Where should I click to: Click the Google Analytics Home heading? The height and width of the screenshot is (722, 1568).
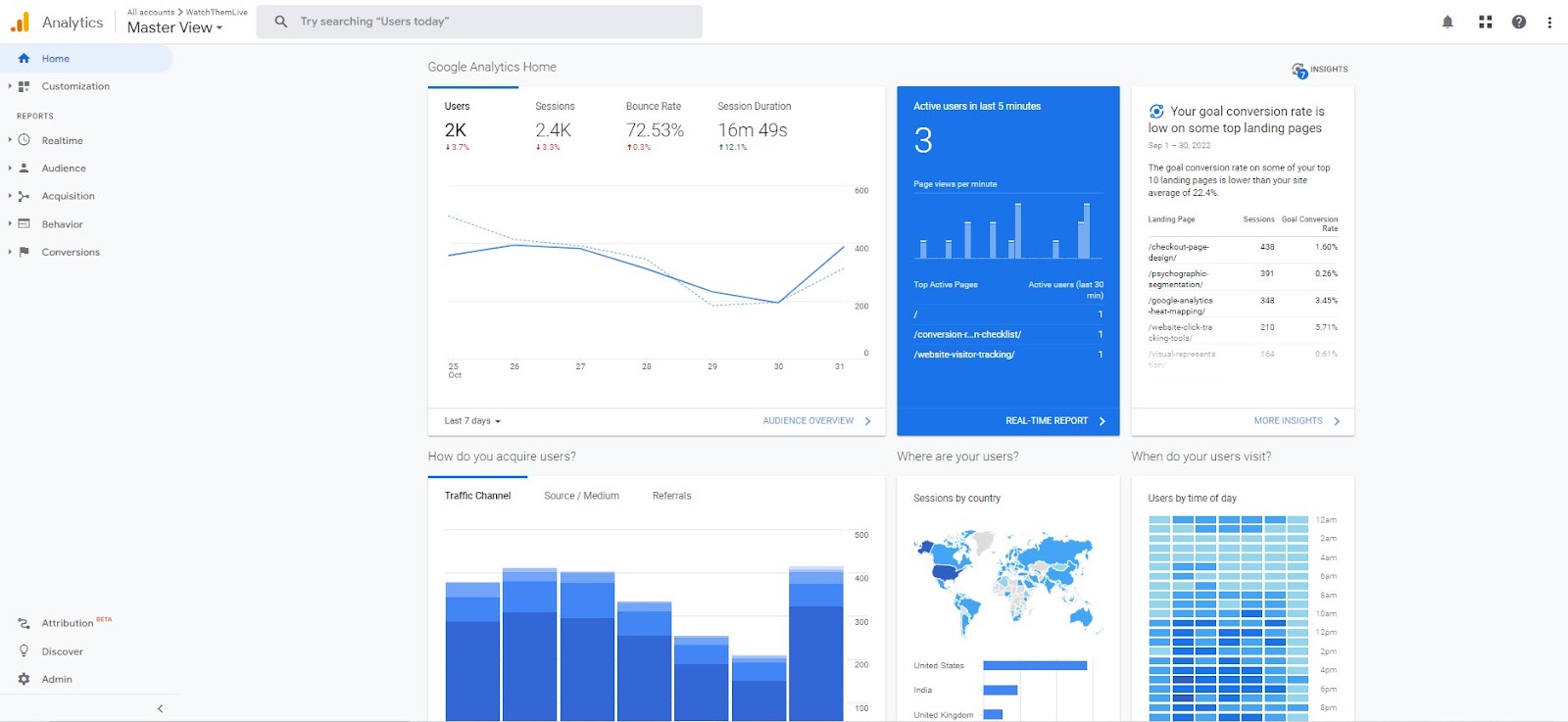click(x=492, y=68)
